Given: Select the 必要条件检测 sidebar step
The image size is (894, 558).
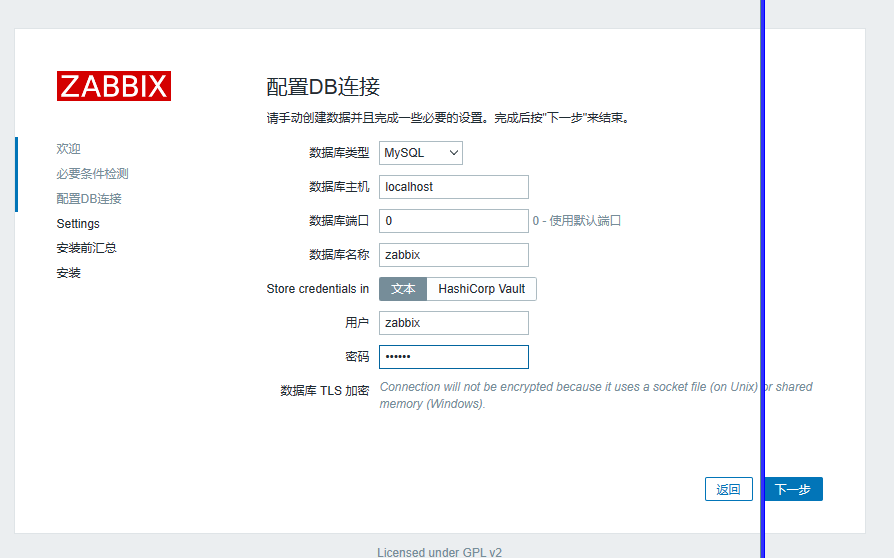Looking at the screenshot, I should pos(92,174).
